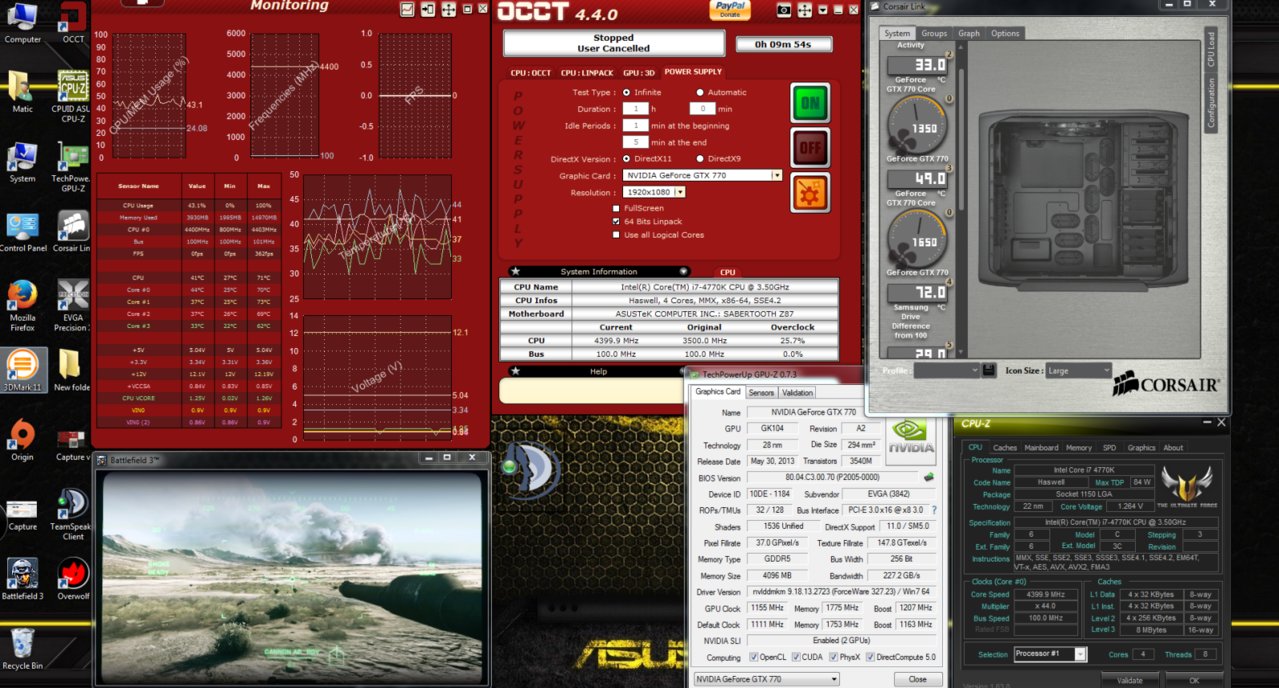
Task: Launch Mozilla Firefox from the desktop
Action: point(22,305)
